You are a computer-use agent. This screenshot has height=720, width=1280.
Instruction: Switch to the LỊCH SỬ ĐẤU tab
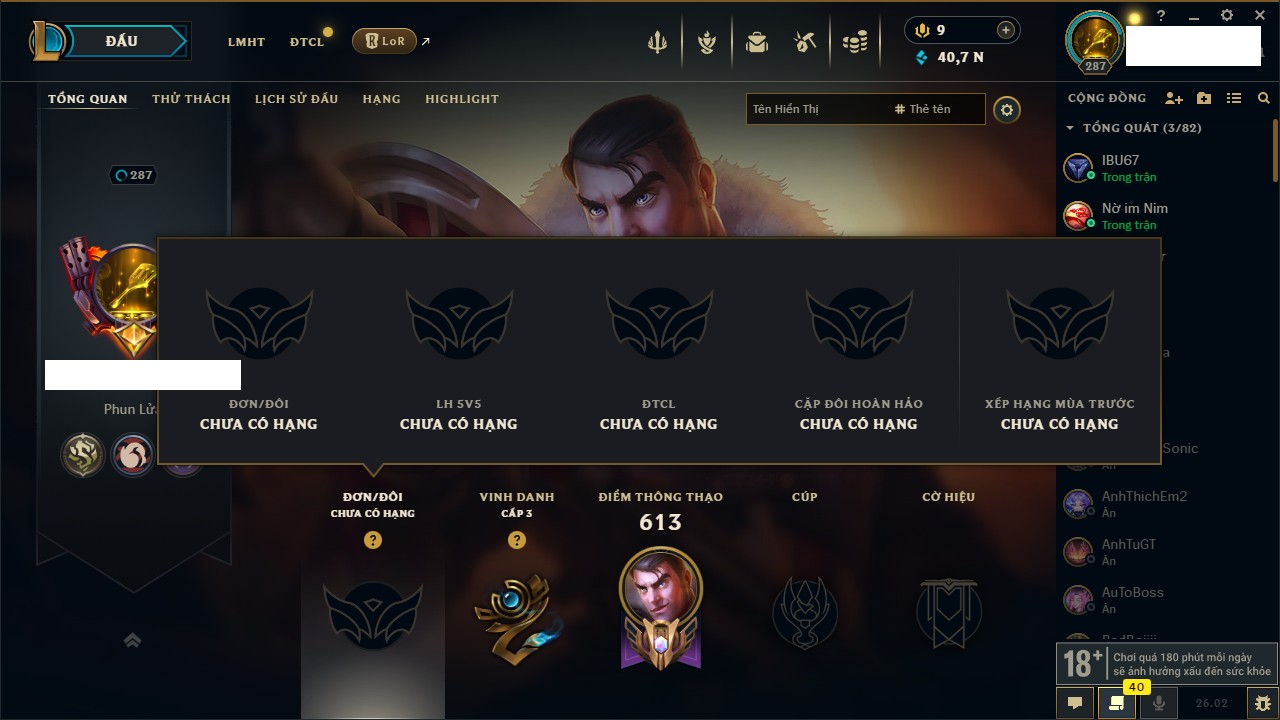296,99
